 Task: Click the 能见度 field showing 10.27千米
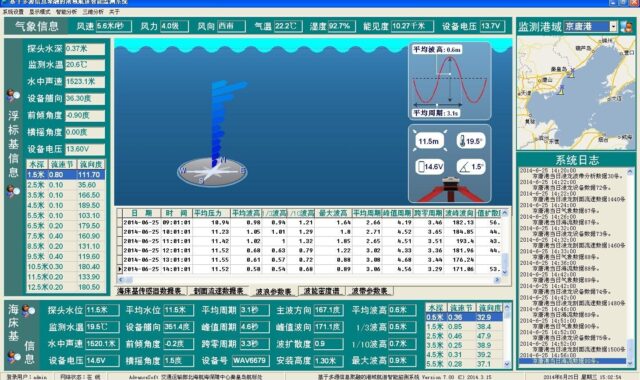tap(412, 26)
